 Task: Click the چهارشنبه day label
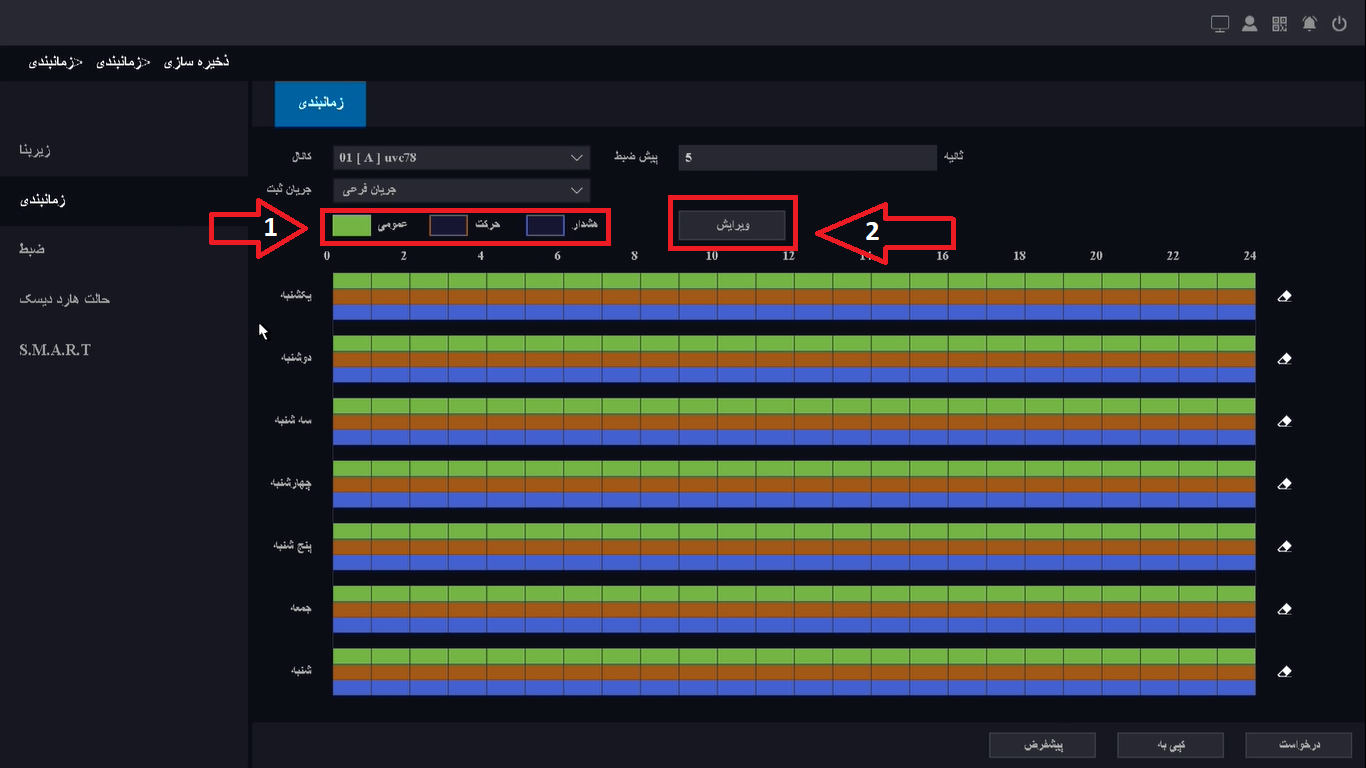click(292, 483)
